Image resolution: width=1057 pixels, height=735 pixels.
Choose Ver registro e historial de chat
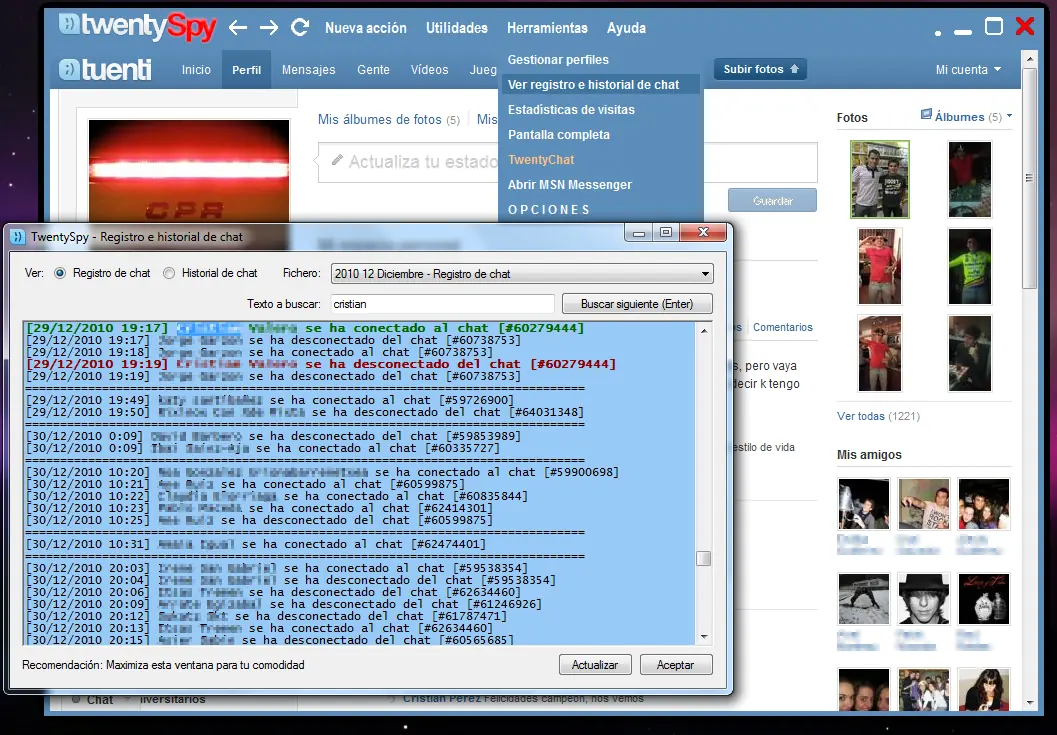click(x=600, y=85)
